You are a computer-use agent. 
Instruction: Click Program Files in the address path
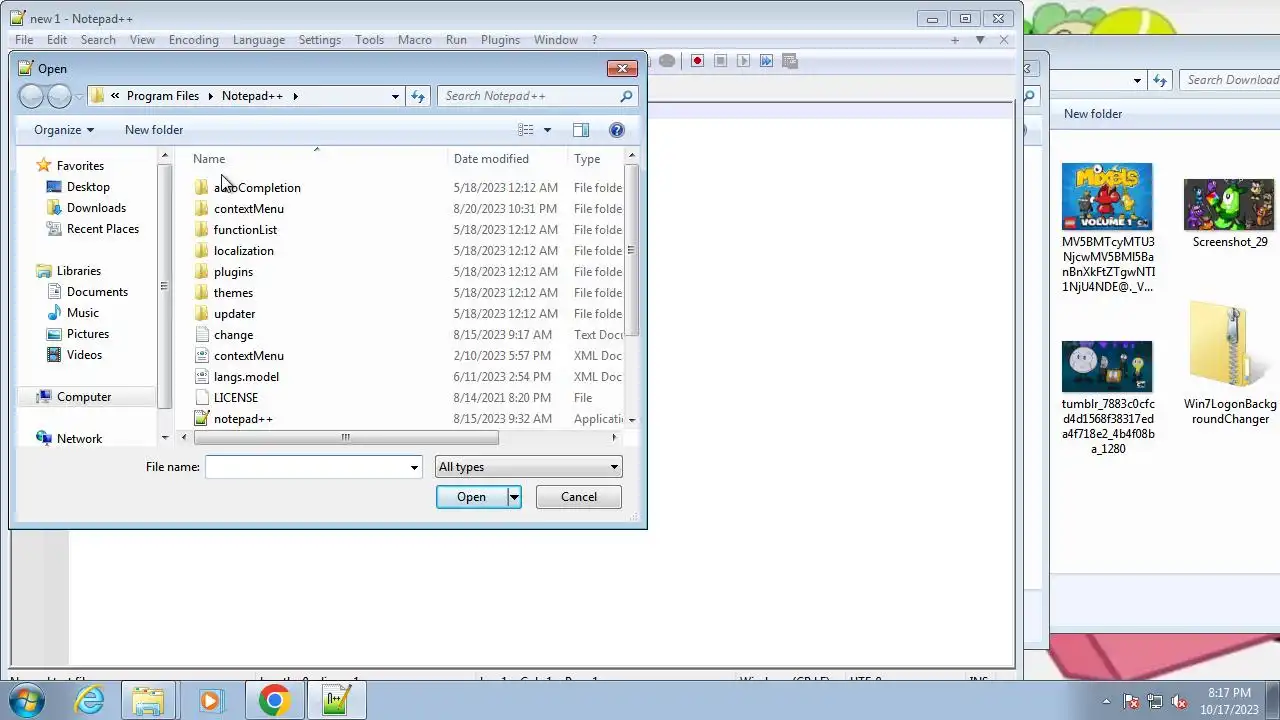pyautogui.click(x=163, y=96)
